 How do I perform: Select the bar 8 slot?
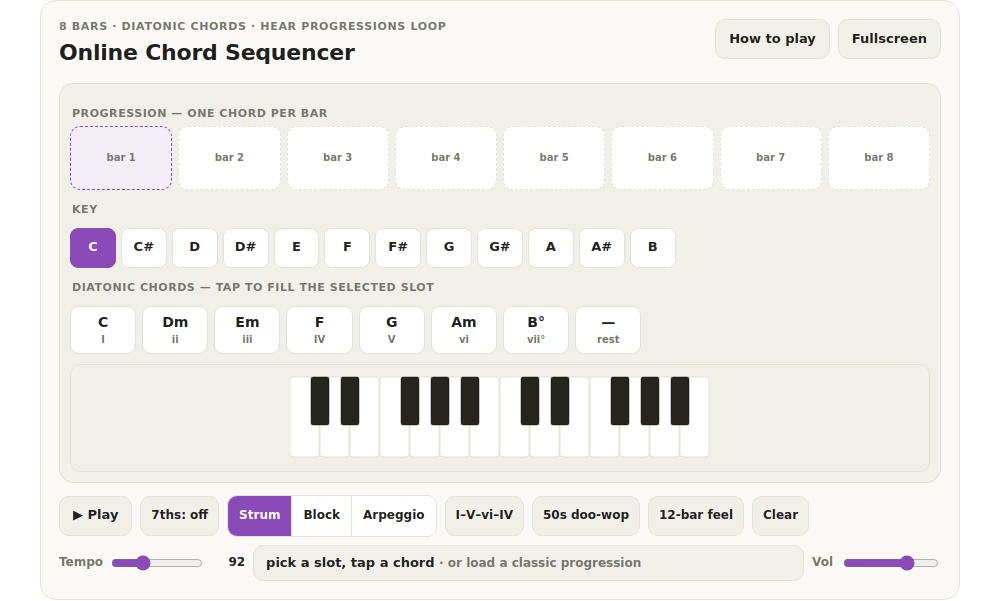pos(879,158)
